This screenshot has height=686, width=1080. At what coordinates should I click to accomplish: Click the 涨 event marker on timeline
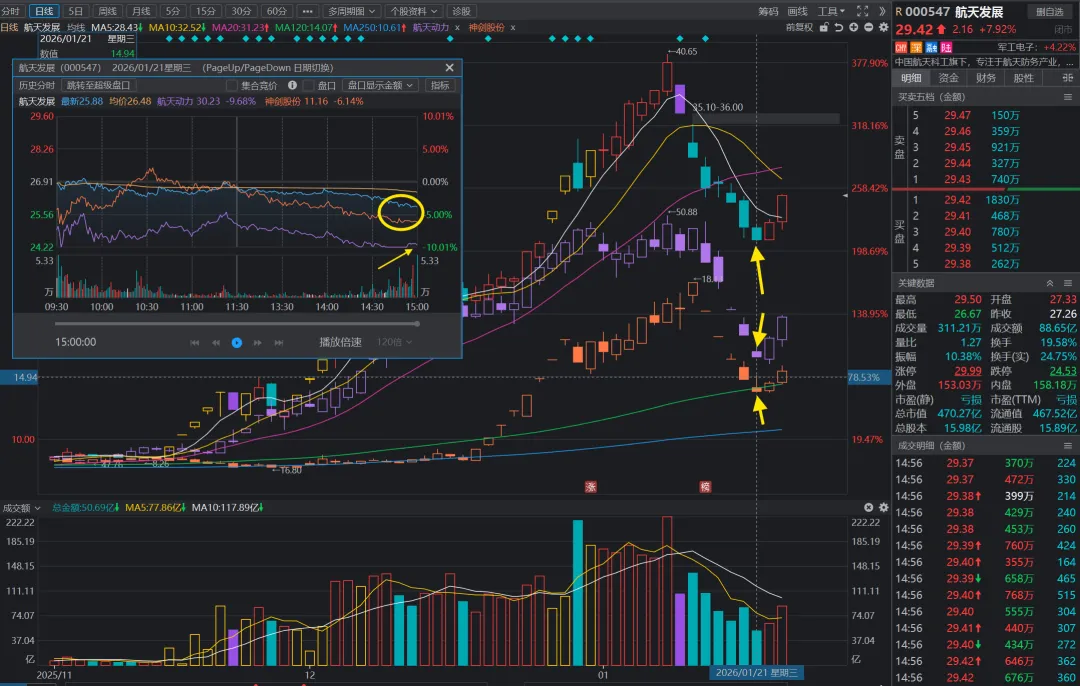point(590,486)
